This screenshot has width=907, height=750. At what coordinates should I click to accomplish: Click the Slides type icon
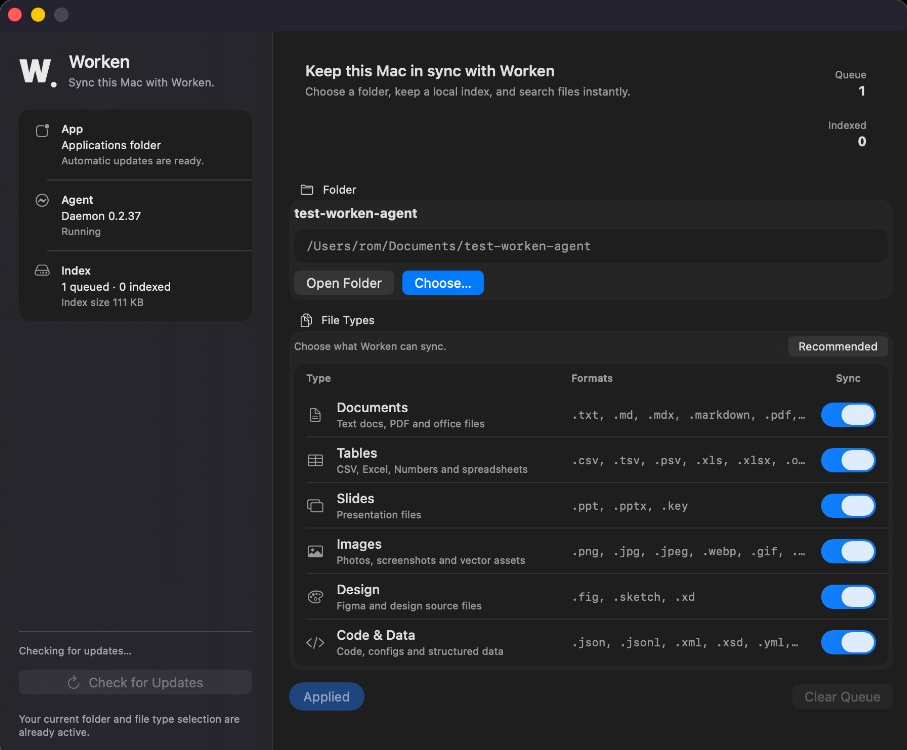point(315,505)
